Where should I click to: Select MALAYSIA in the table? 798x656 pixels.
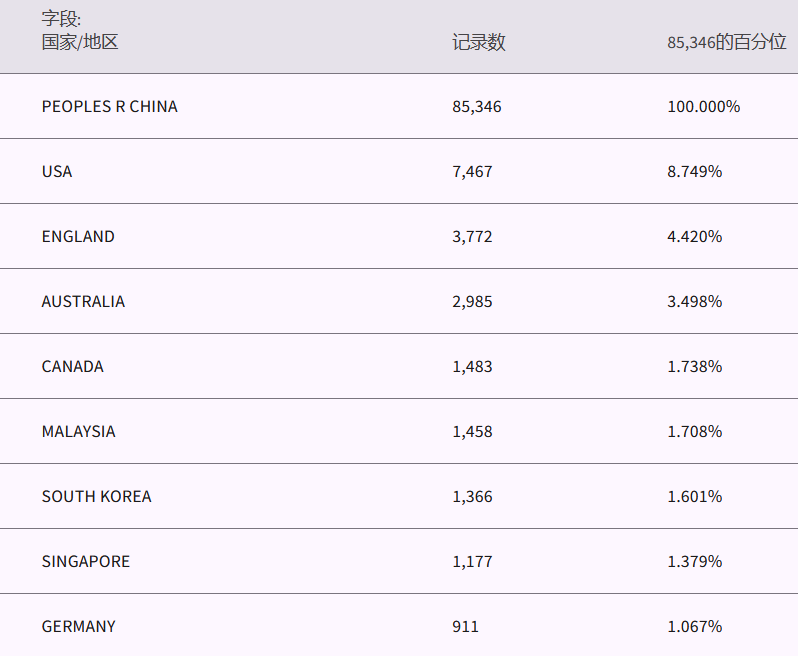pyautogui.click(x=78, y=431)
